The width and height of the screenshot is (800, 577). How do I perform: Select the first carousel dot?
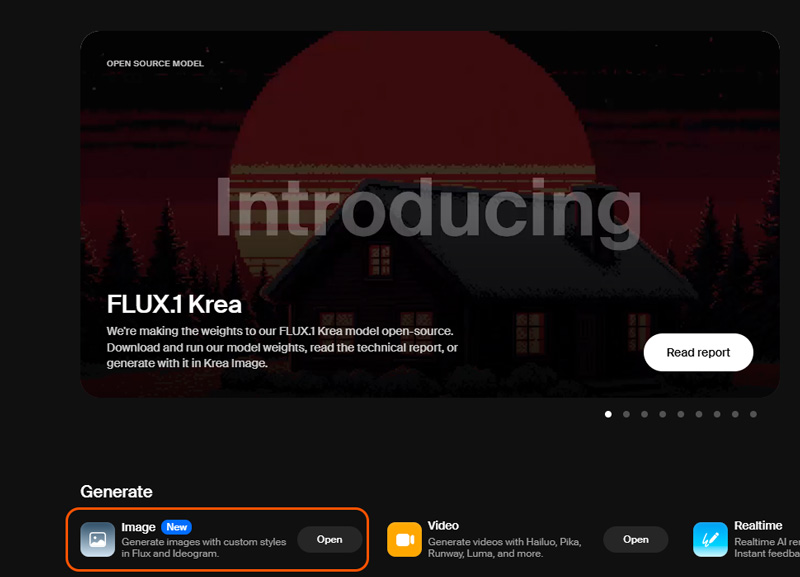point(608,414)
